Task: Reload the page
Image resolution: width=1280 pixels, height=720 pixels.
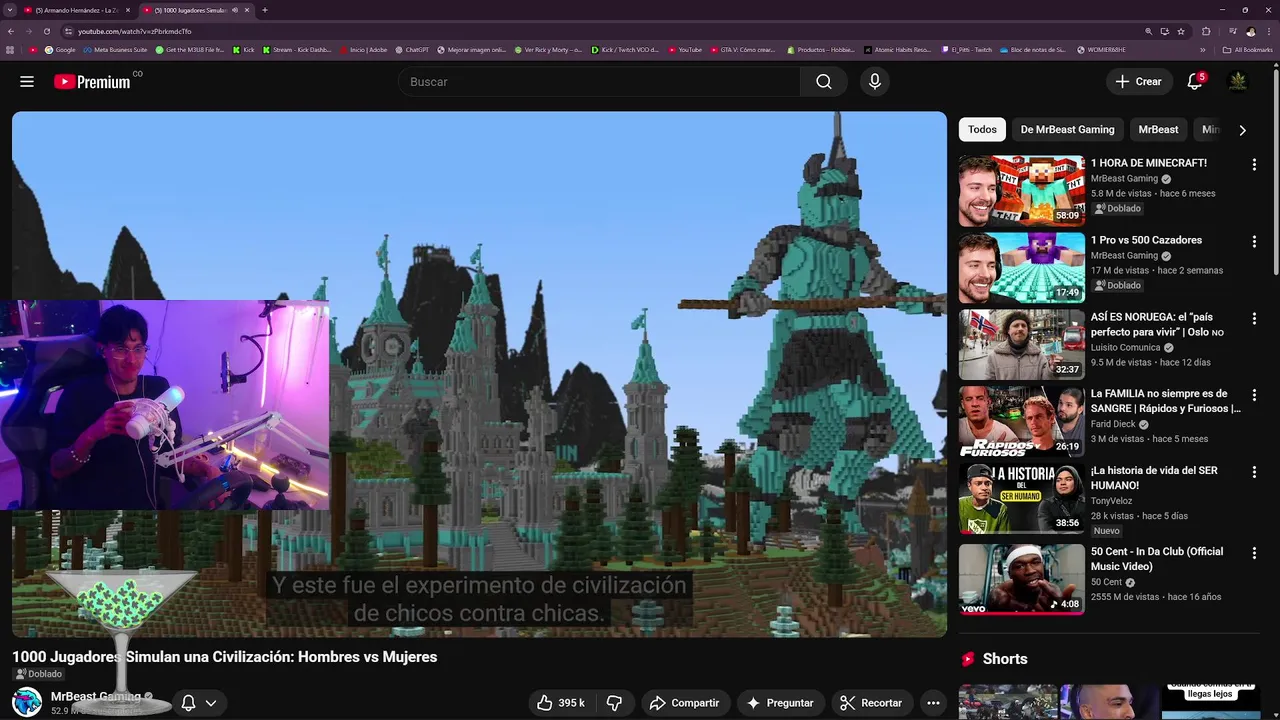Action: coord(48,31)
